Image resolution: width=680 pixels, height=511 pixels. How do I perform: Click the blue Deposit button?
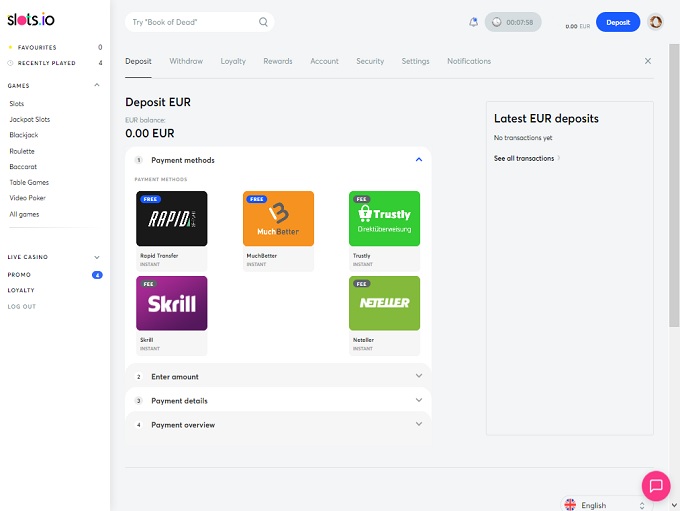pyautogui.click(x=617, y=22)
